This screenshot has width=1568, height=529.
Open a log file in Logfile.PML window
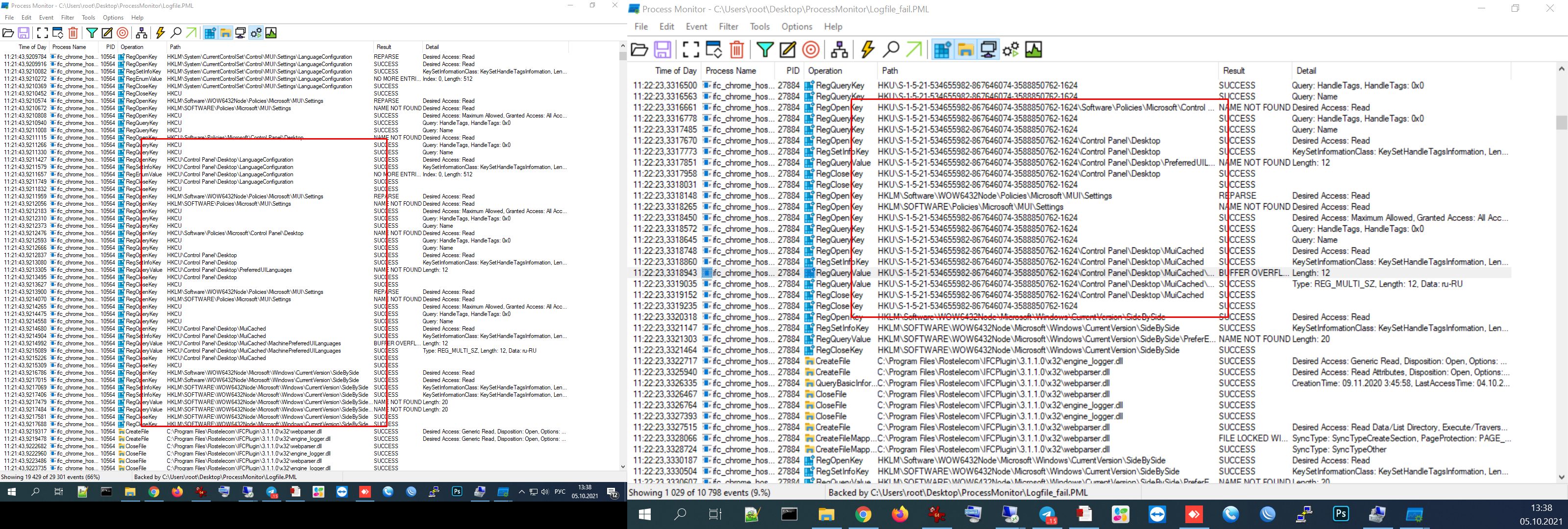(8, 33)
